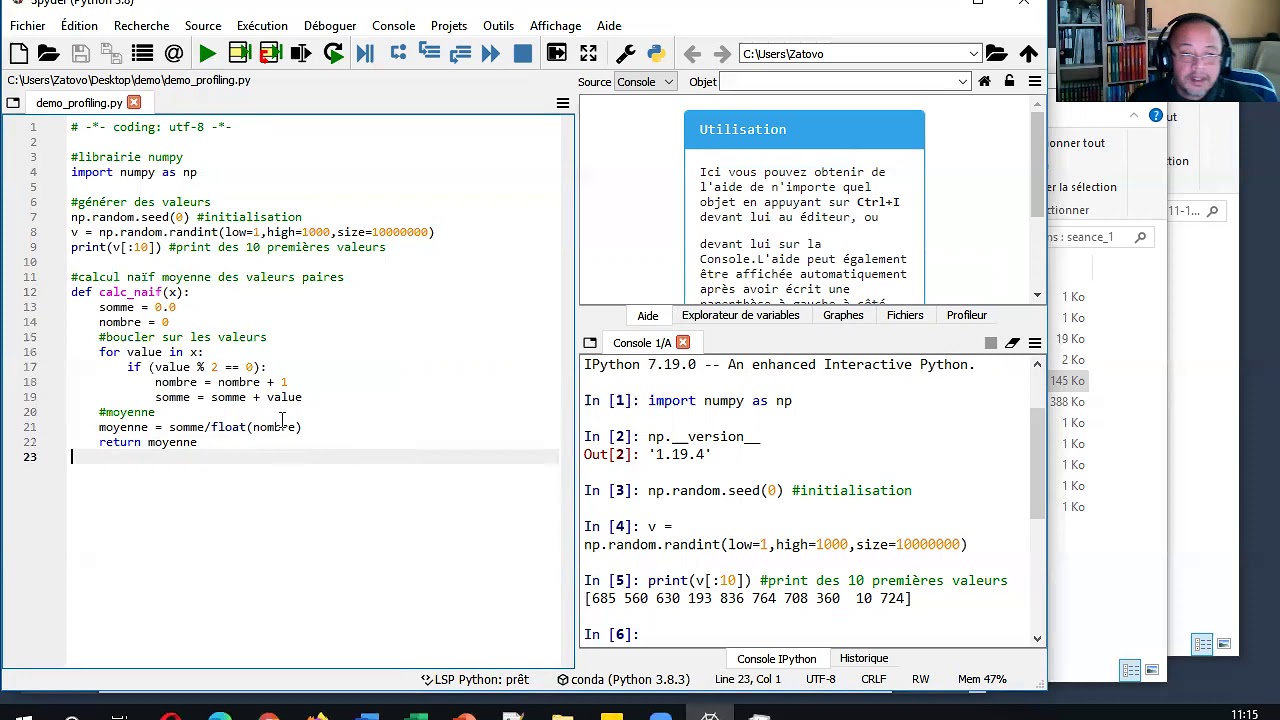Run the current cell
Screen dimensions: 1280x720
239,54
